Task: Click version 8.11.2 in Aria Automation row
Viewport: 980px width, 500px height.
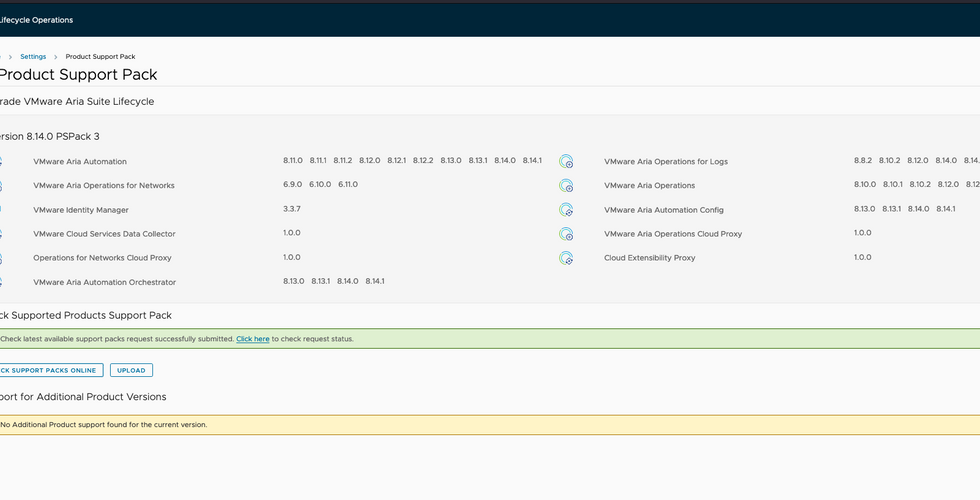Action: coord(342,161)
